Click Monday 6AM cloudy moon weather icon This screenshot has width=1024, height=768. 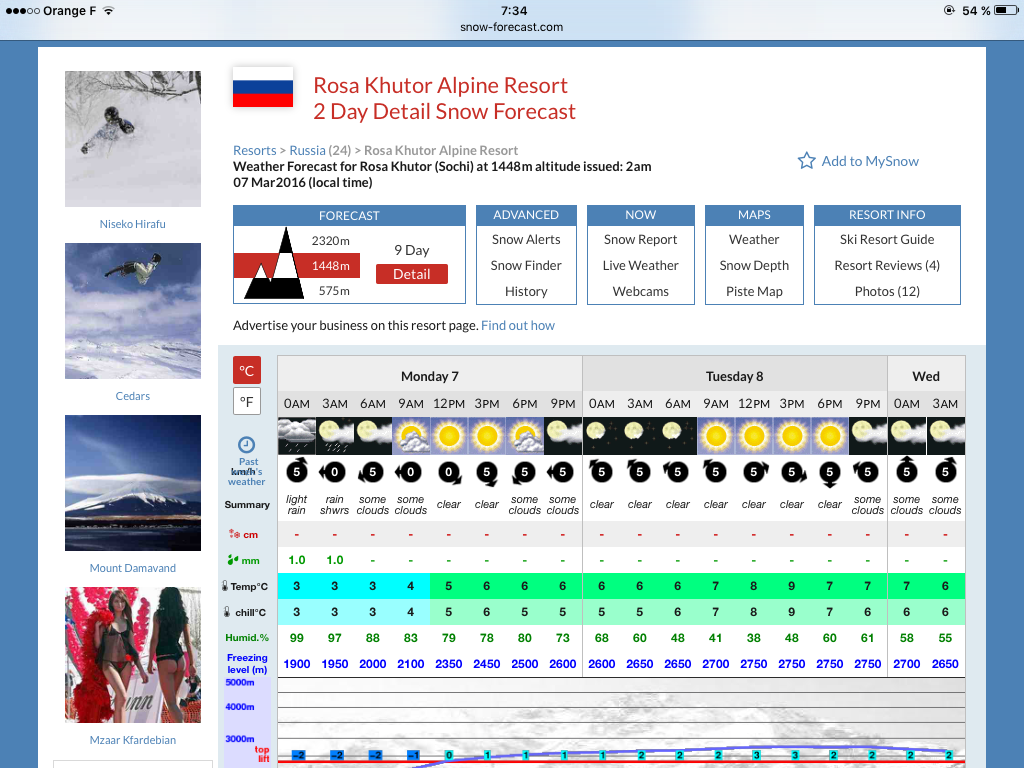pos(373,436)
